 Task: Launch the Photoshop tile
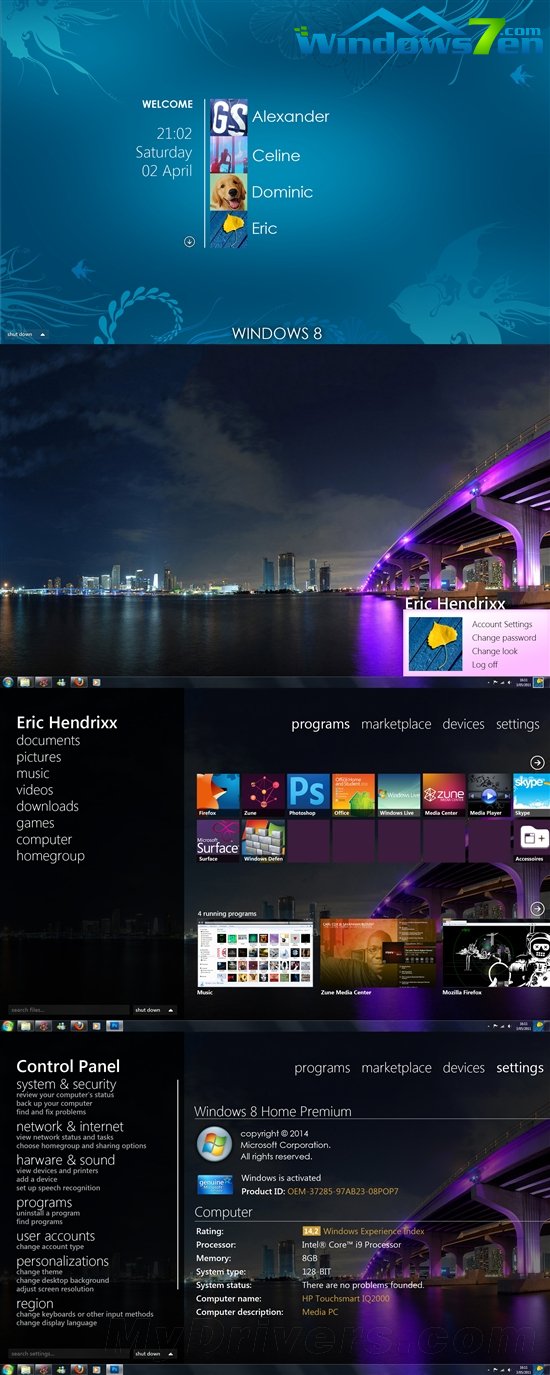pos(309,796)
